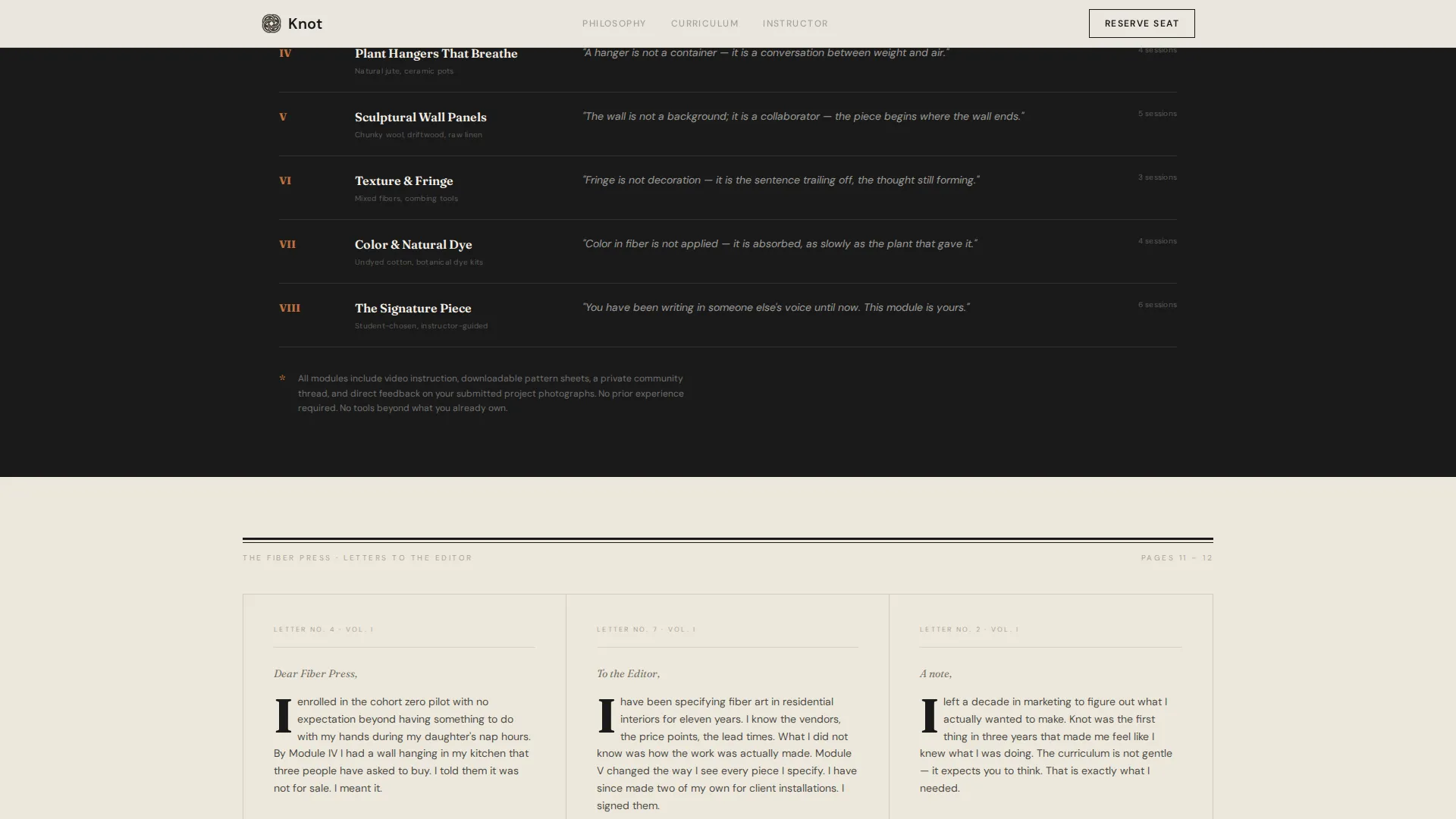Click the 'Pages 11 – 12' label

pos(1176,558)
